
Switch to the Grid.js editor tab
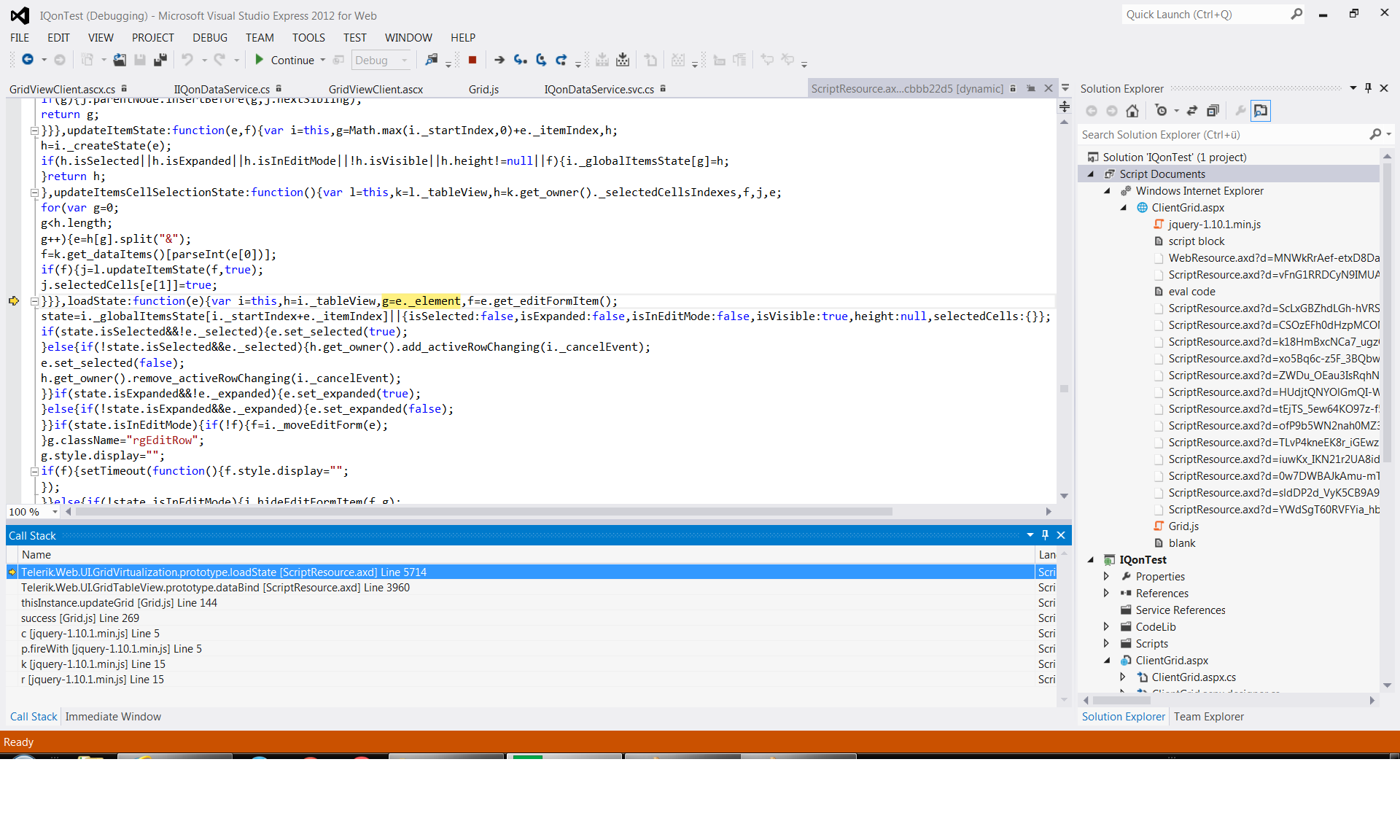tap(483, 89)
